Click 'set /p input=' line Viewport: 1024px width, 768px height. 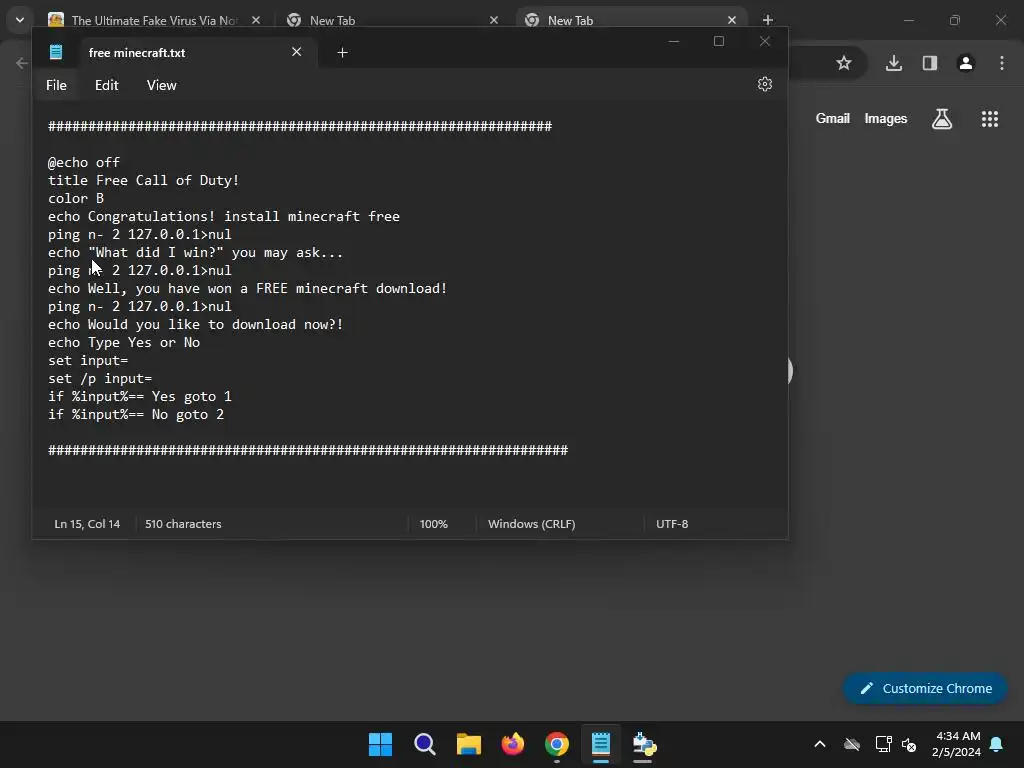point(100,378)
